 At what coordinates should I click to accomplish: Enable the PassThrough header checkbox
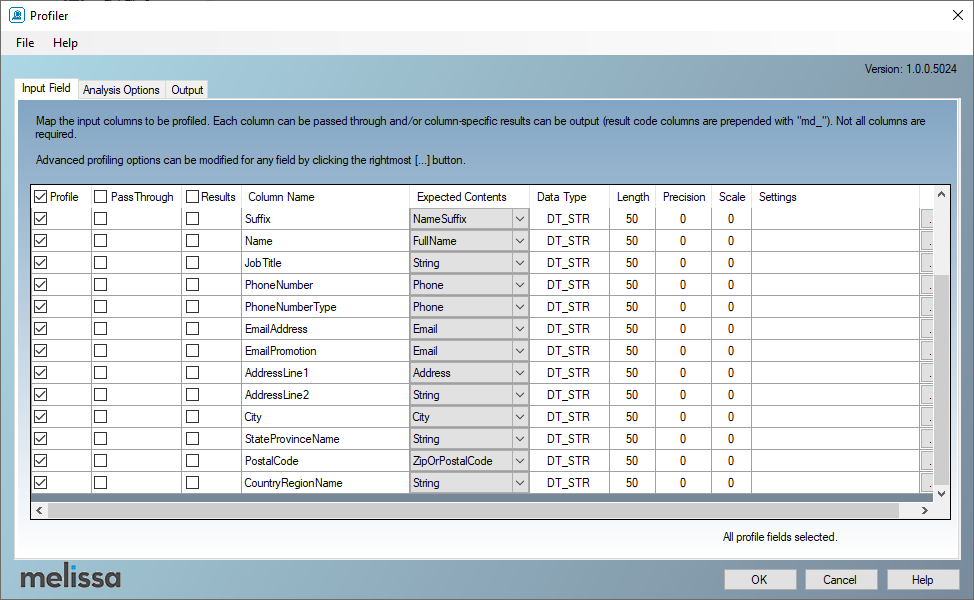click(101, 197)
